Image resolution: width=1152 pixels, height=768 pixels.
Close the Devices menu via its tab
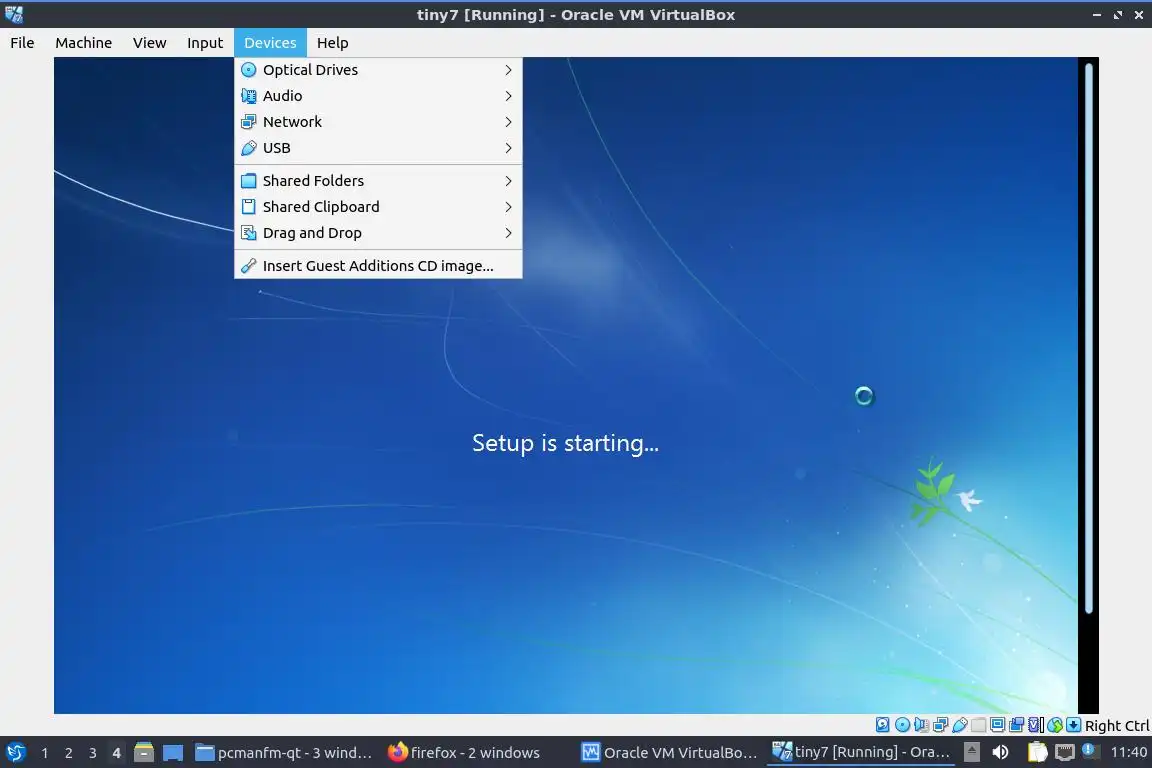[270, 43]
